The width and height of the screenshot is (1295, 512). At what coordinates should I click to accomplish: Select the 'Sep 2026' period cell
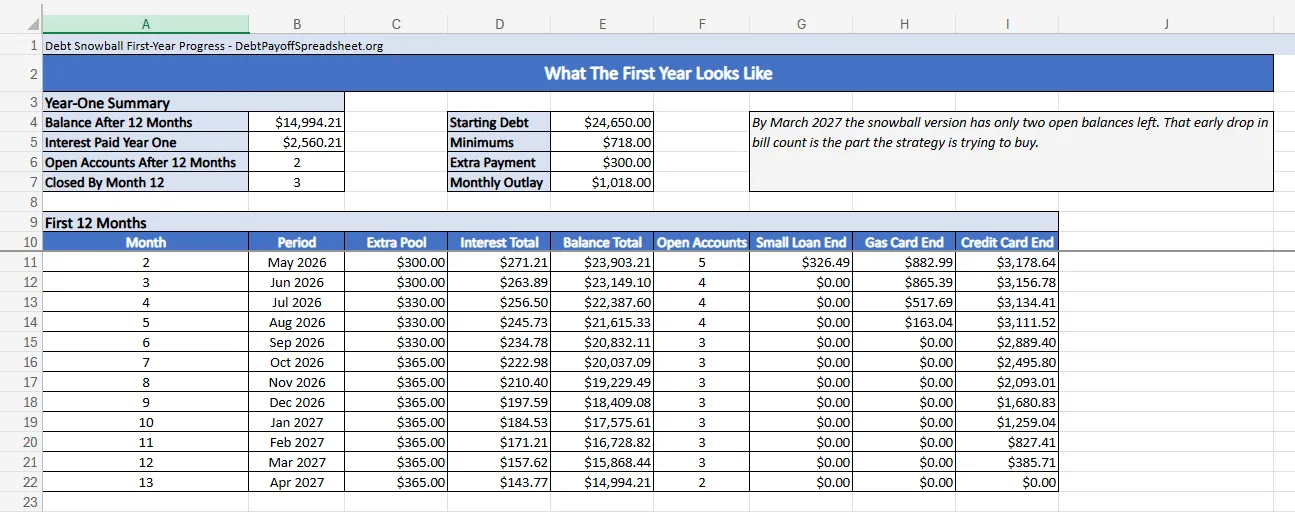point(296,342)
